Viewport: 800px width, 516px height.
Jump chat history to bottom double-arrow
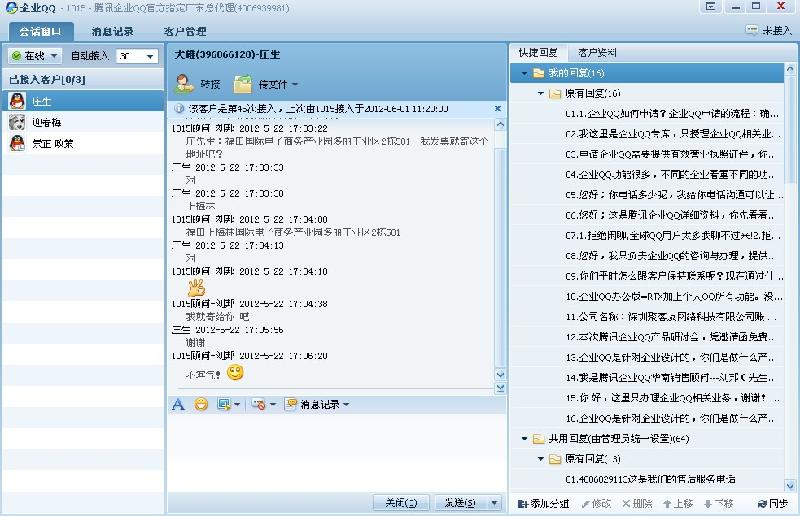coord(501,388)
